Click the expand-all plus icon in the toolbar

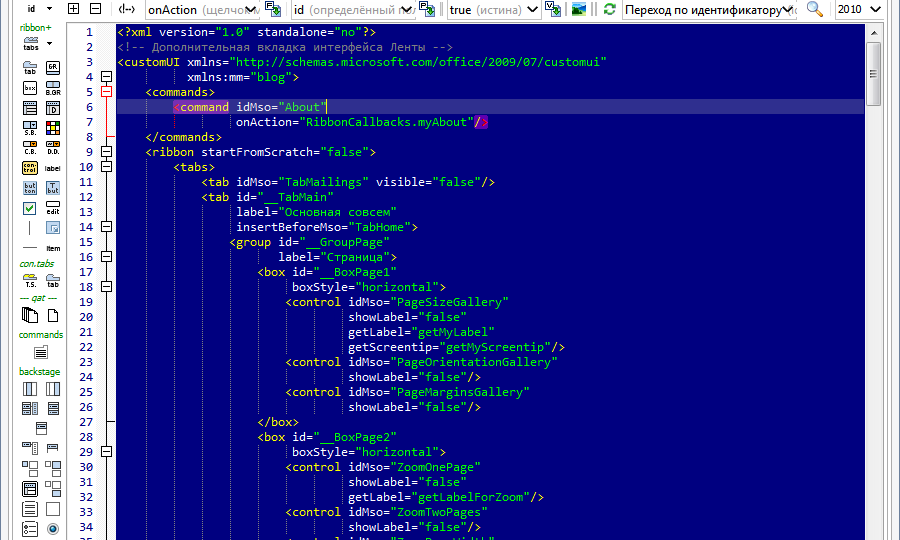[x=73, y=9]
